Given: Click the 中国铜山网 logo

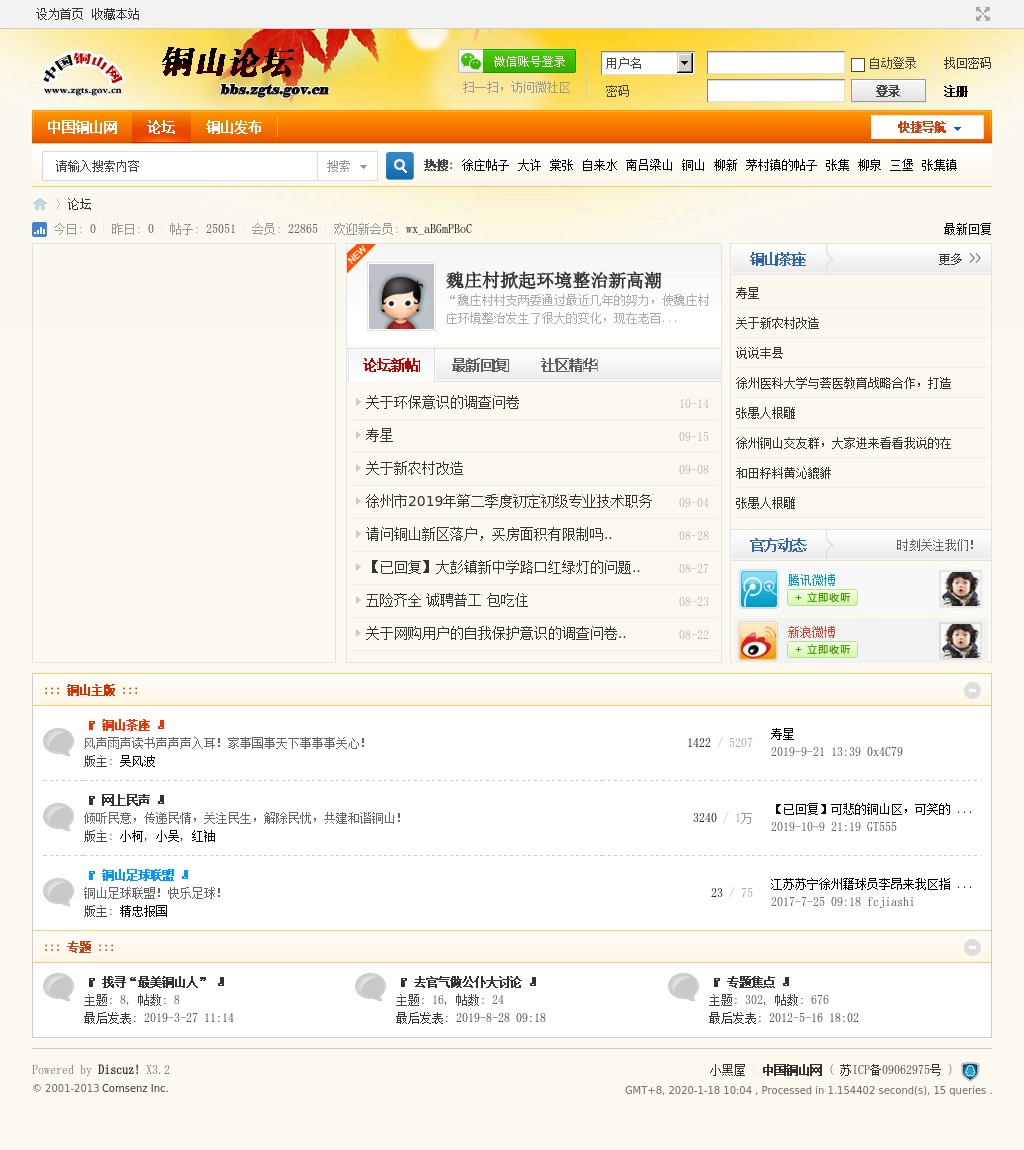Looking at the screenshot, I should tap(83, 73).
